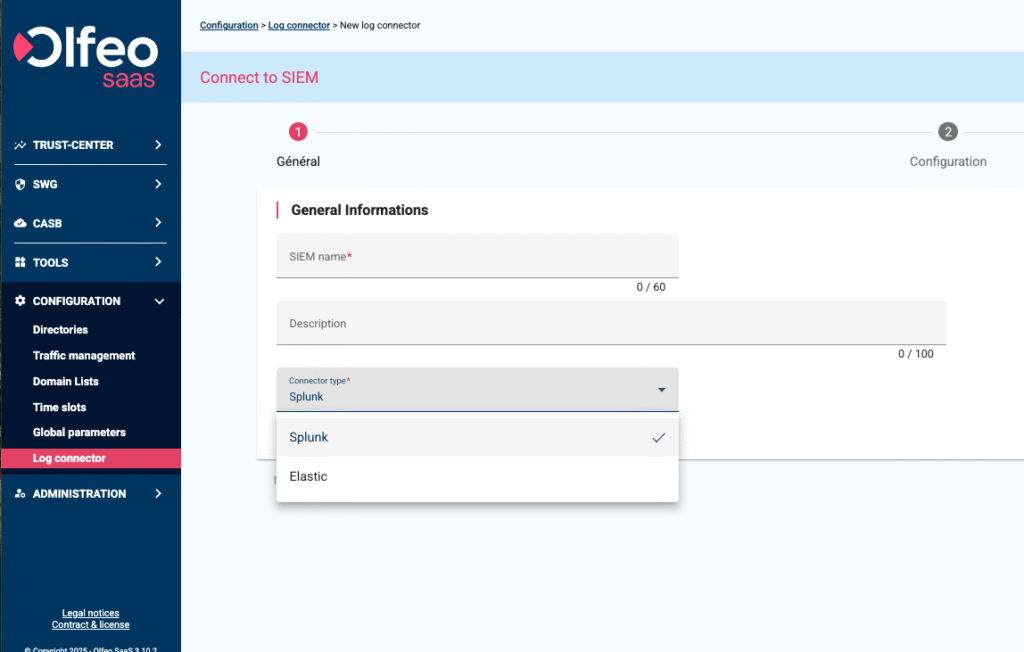Click the Tools grid icon

pyautogui.click(x=20, y=262)
